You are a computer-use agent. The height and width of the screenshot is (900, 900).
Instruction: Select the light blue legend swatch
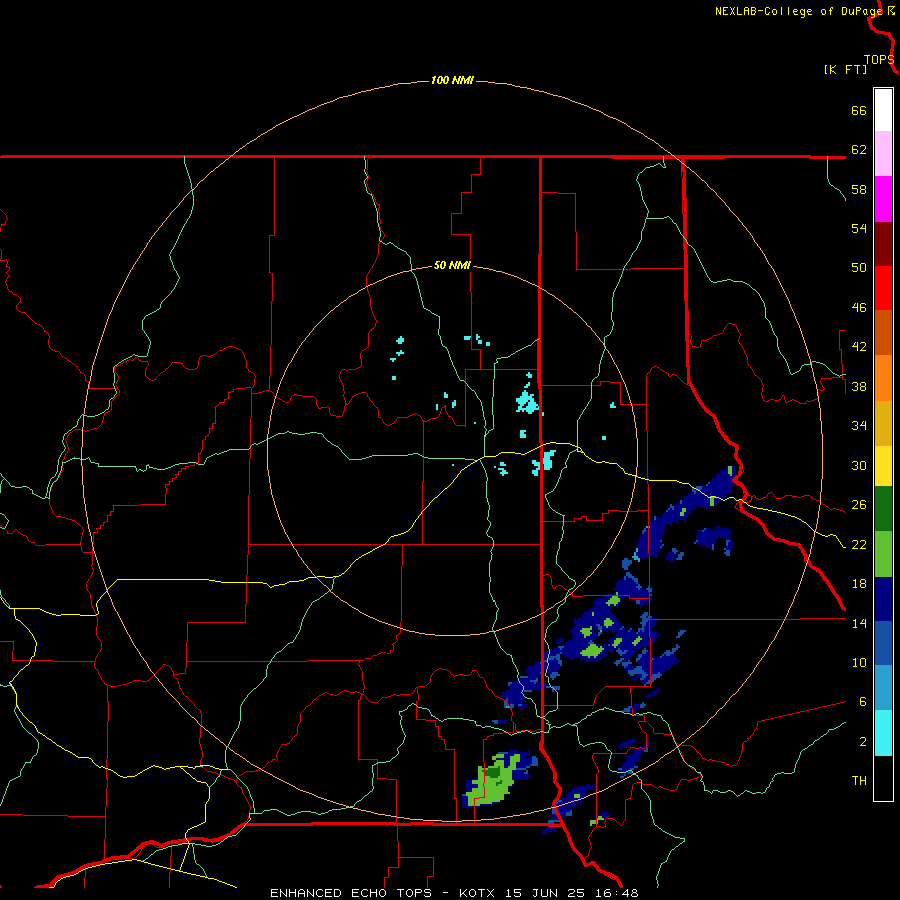[x=883, y=688]
